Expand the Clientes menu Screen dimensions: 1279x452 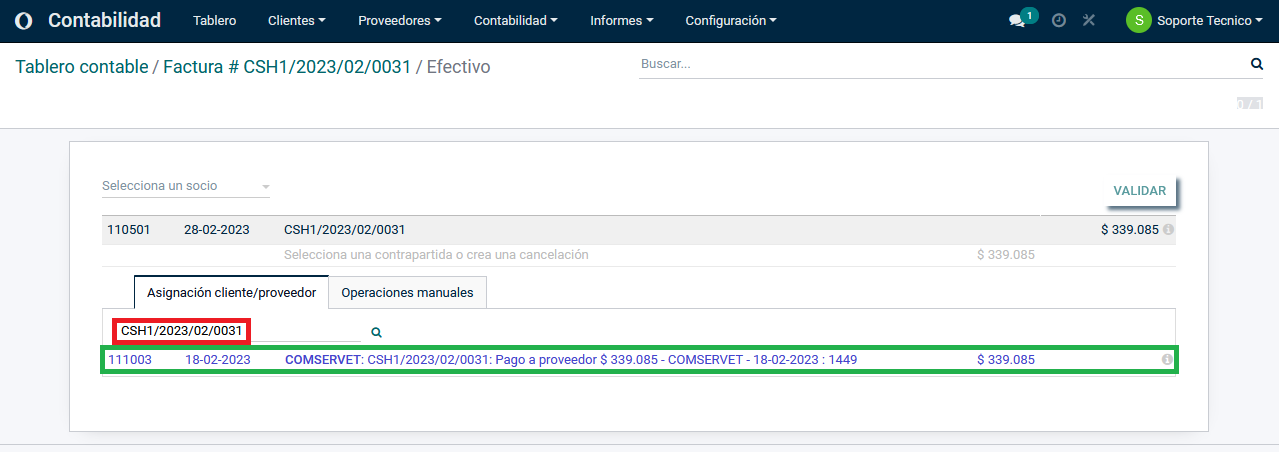coord(297,21)
